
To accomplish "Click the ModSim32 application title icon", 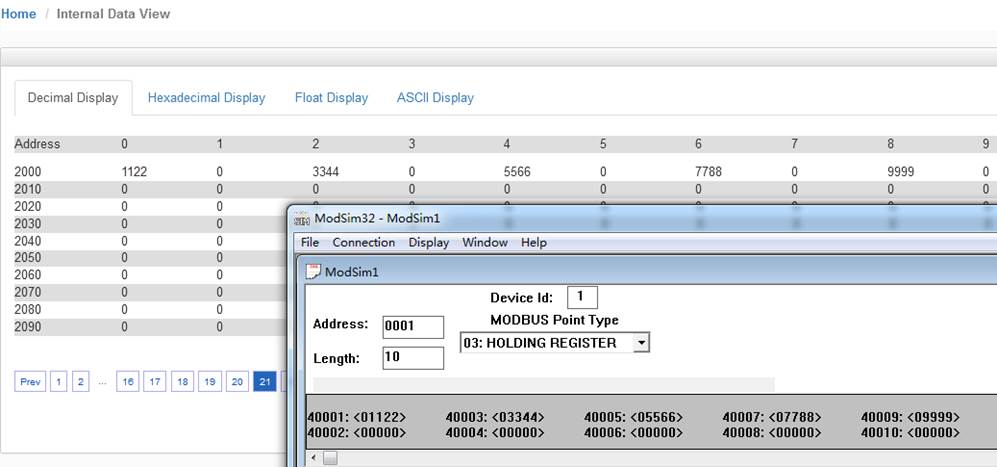I will (x=302, y=219).
